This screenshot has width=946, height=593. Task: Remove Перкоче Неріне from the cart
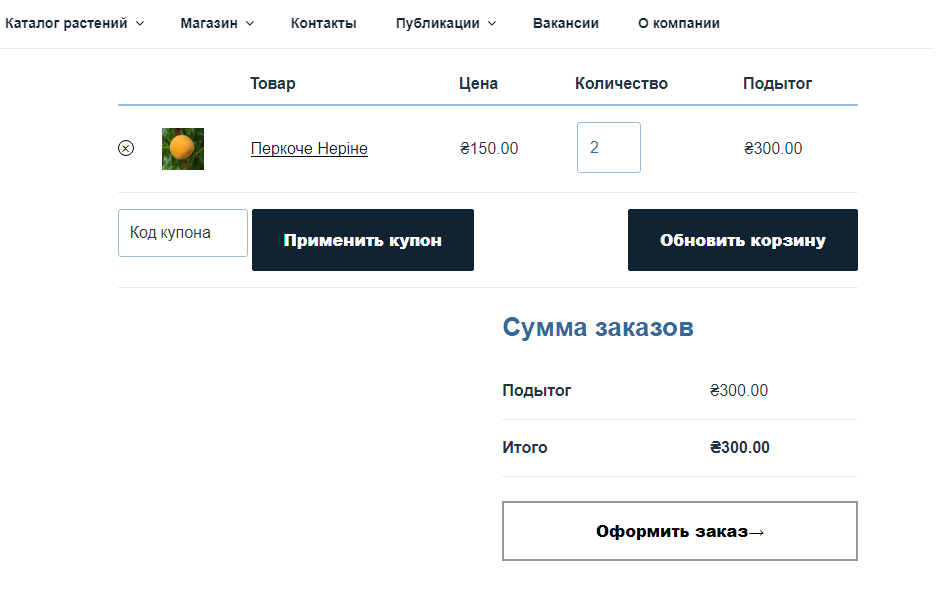click(125, 148)
